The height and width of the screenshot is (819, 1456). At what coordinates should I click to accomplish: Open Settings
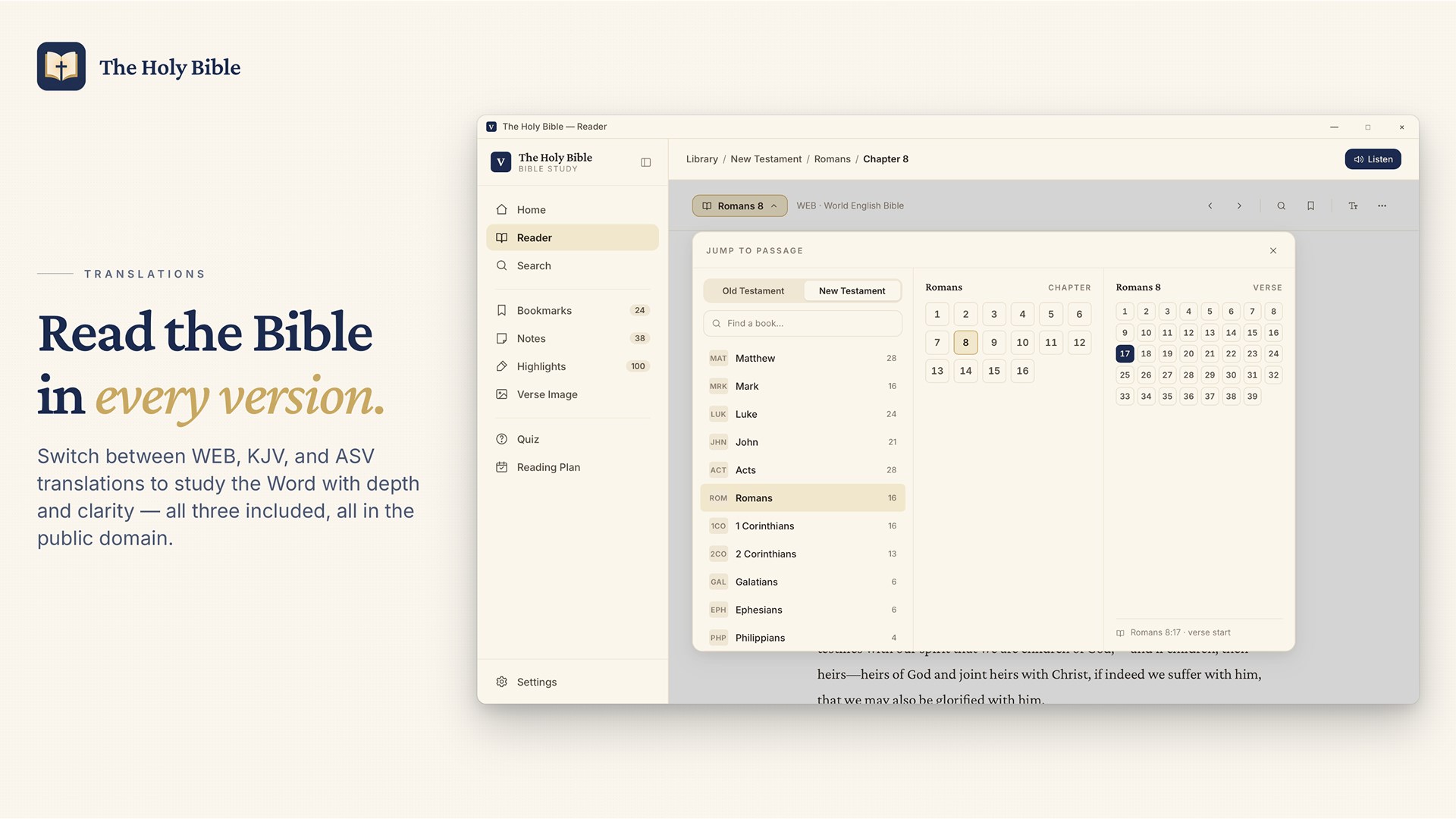pyautogui.click(x=573, y=682)
